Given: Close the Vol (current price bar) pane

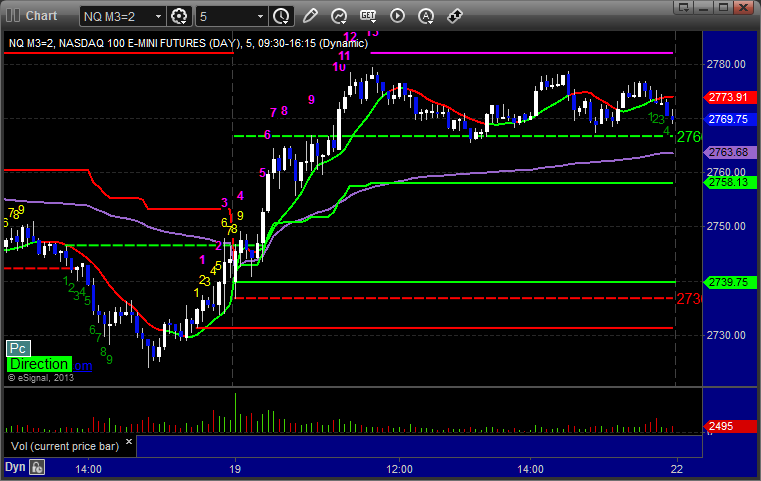Looking at the screenshot, I should point(129,442).
